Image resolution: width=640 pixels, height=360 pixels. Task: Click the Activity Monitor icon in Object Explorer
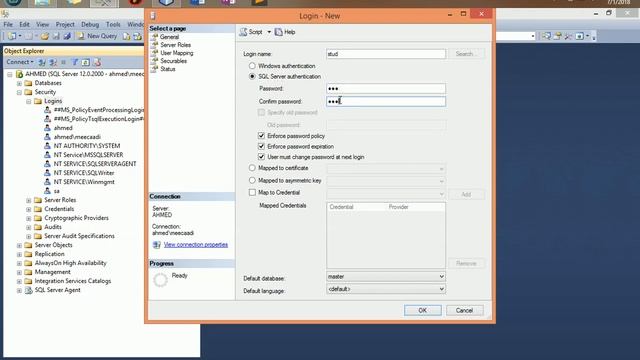[97, 62]
